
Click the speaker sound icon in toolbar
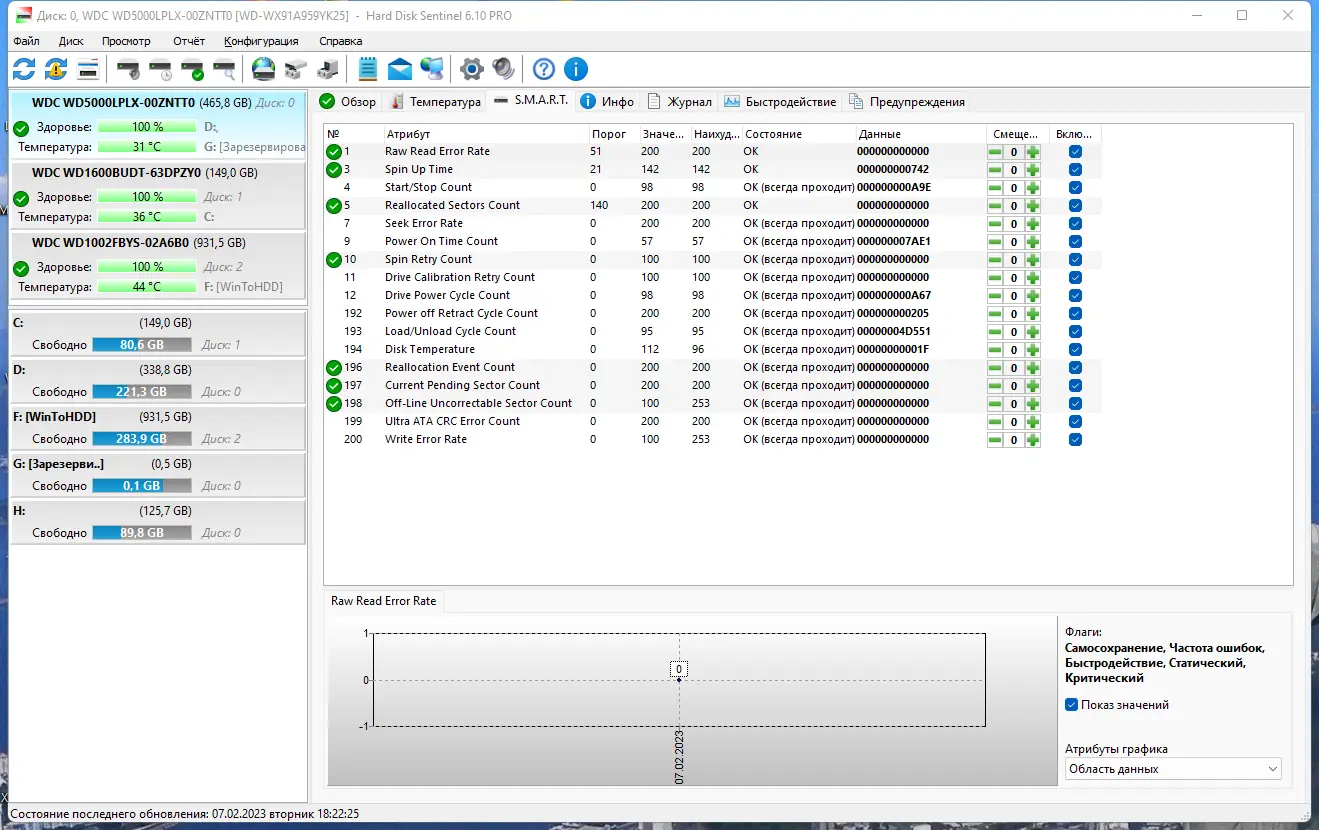coord(503,69)
